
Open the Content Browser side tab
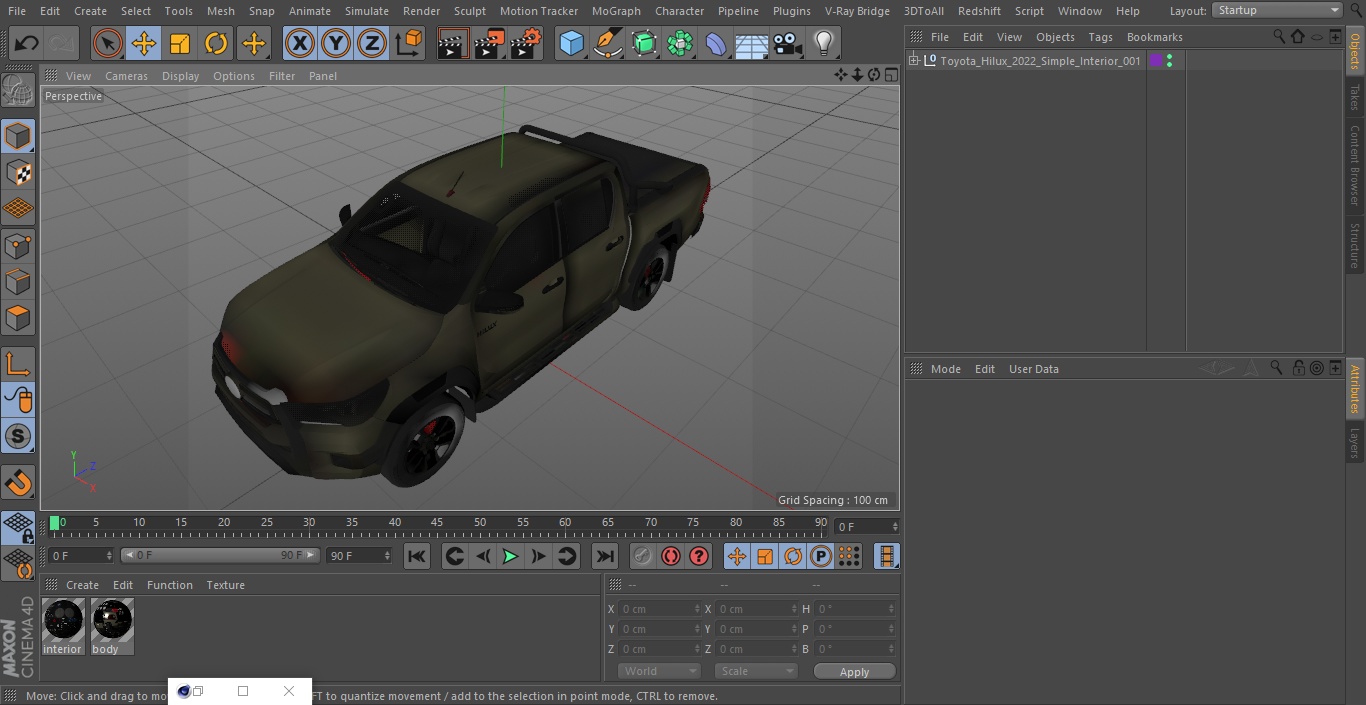1355,165
